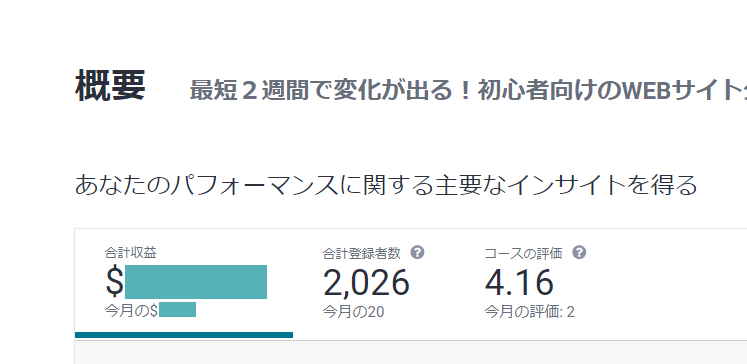
Task: Click the large teal block hiding total revenue
Action: (196, 282)
